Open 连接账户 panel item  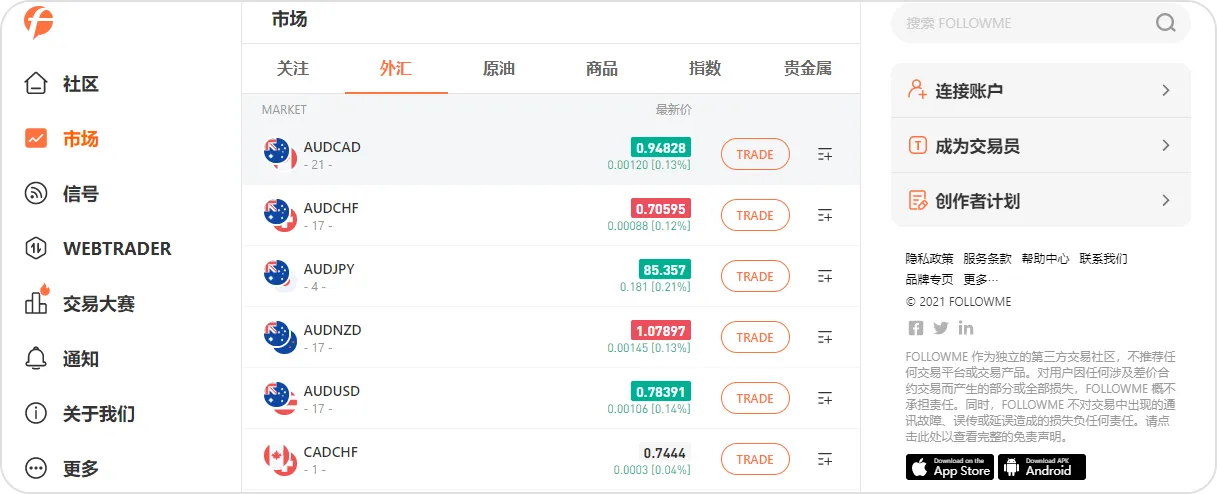click(1041, 90)
